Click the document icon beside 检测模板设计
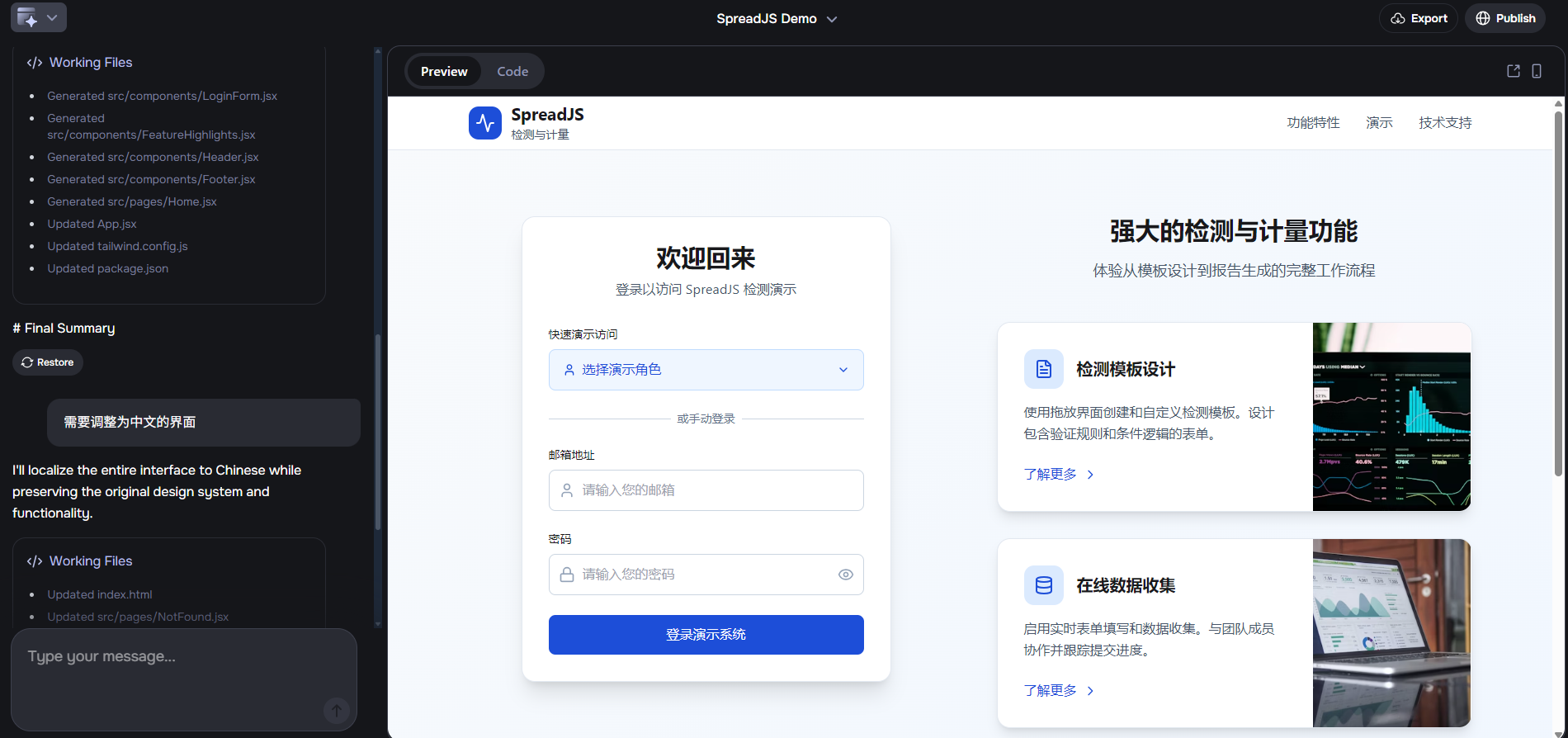The width and height of the screenshot is (1568, 738). coord(1044,369)
